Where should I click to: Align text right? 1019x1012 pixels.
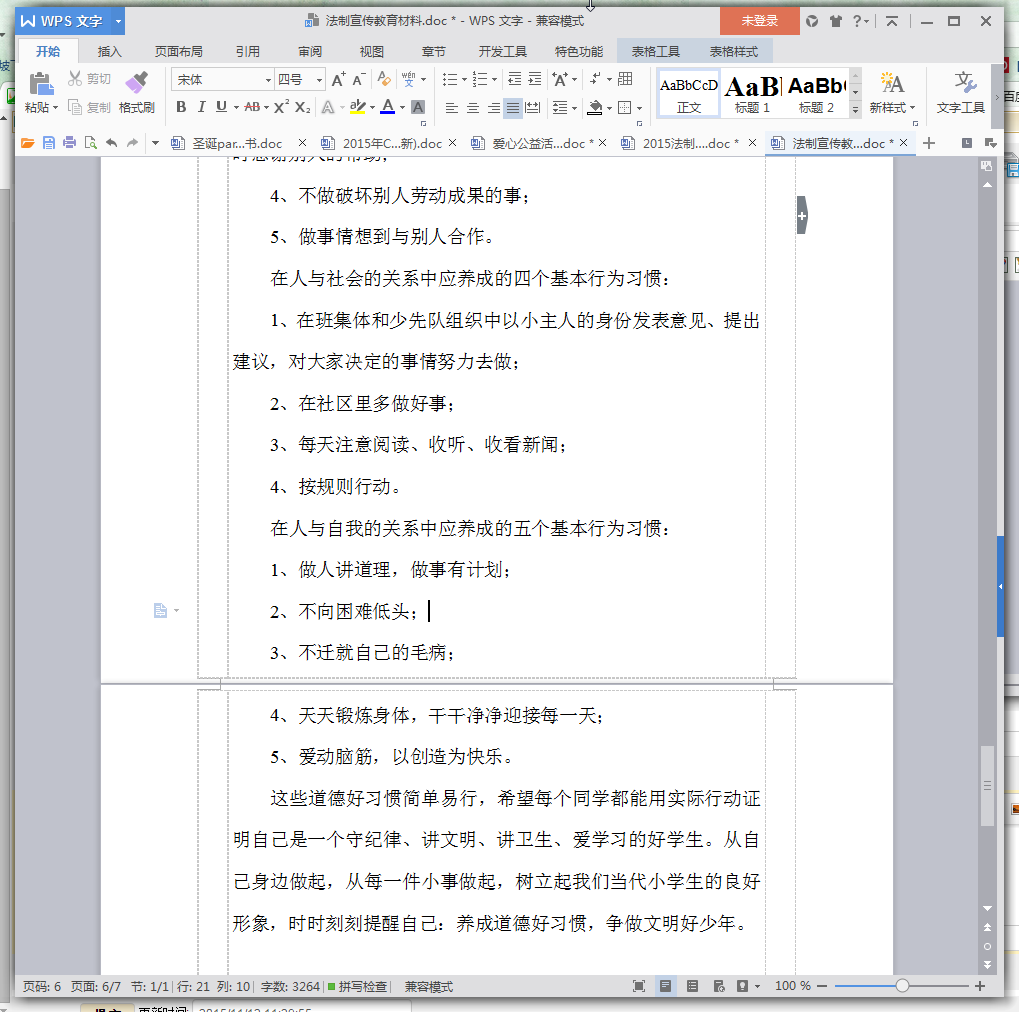click(494, 107)
